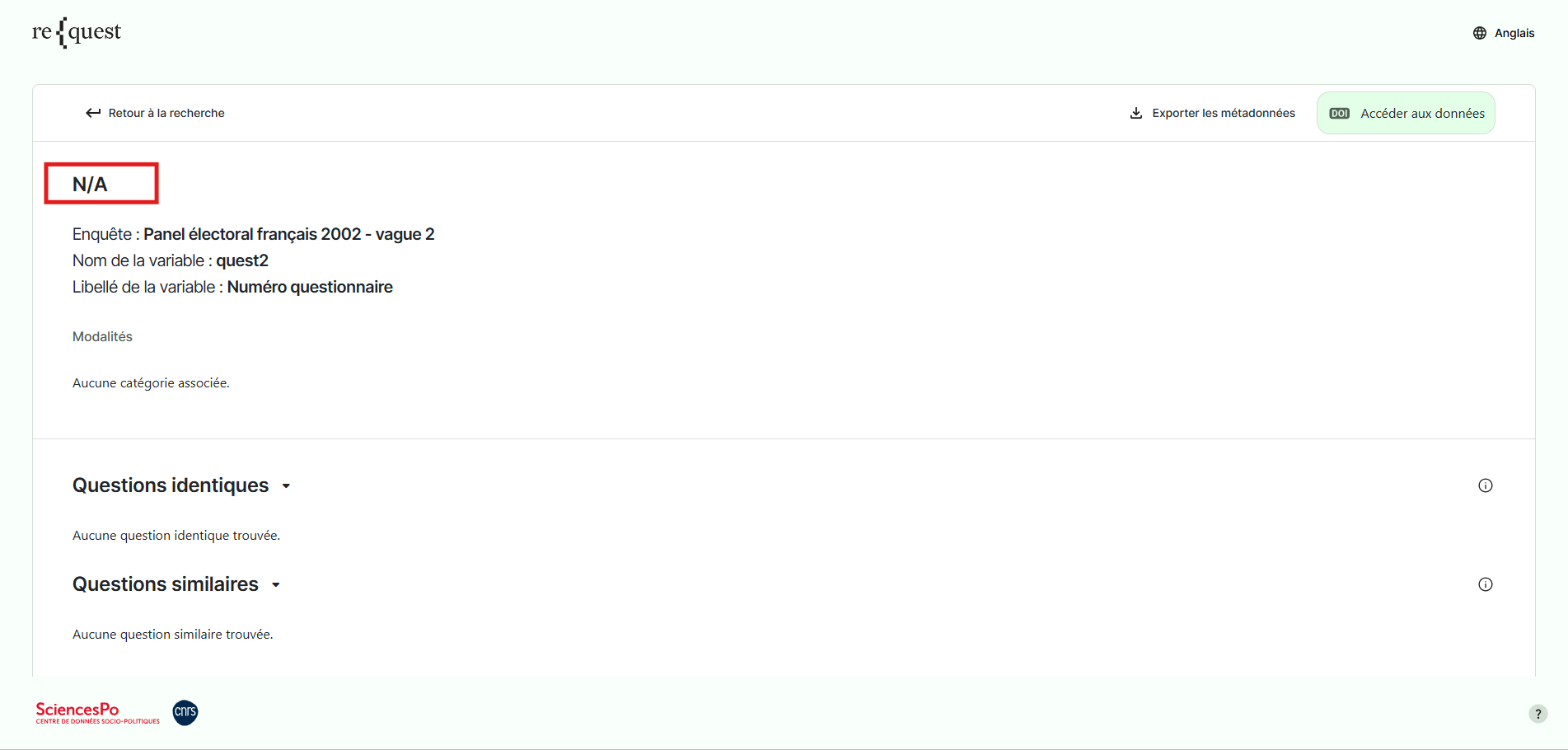Show info for Questions identiques
The height and width of the screenshot is (750, 1568).
click(1486, 485)
